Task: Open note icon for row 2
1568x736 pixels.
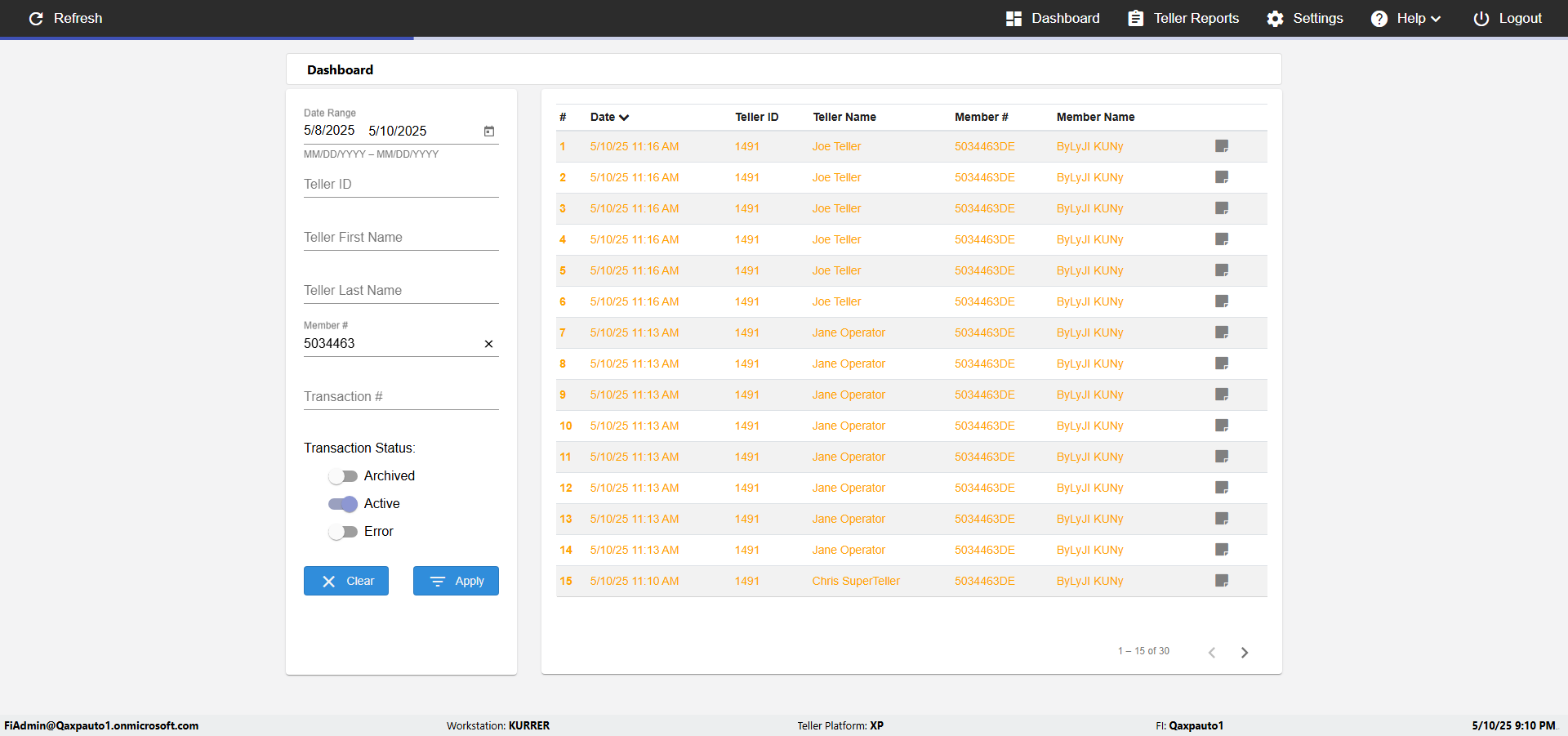Action: pos(1222,177)
